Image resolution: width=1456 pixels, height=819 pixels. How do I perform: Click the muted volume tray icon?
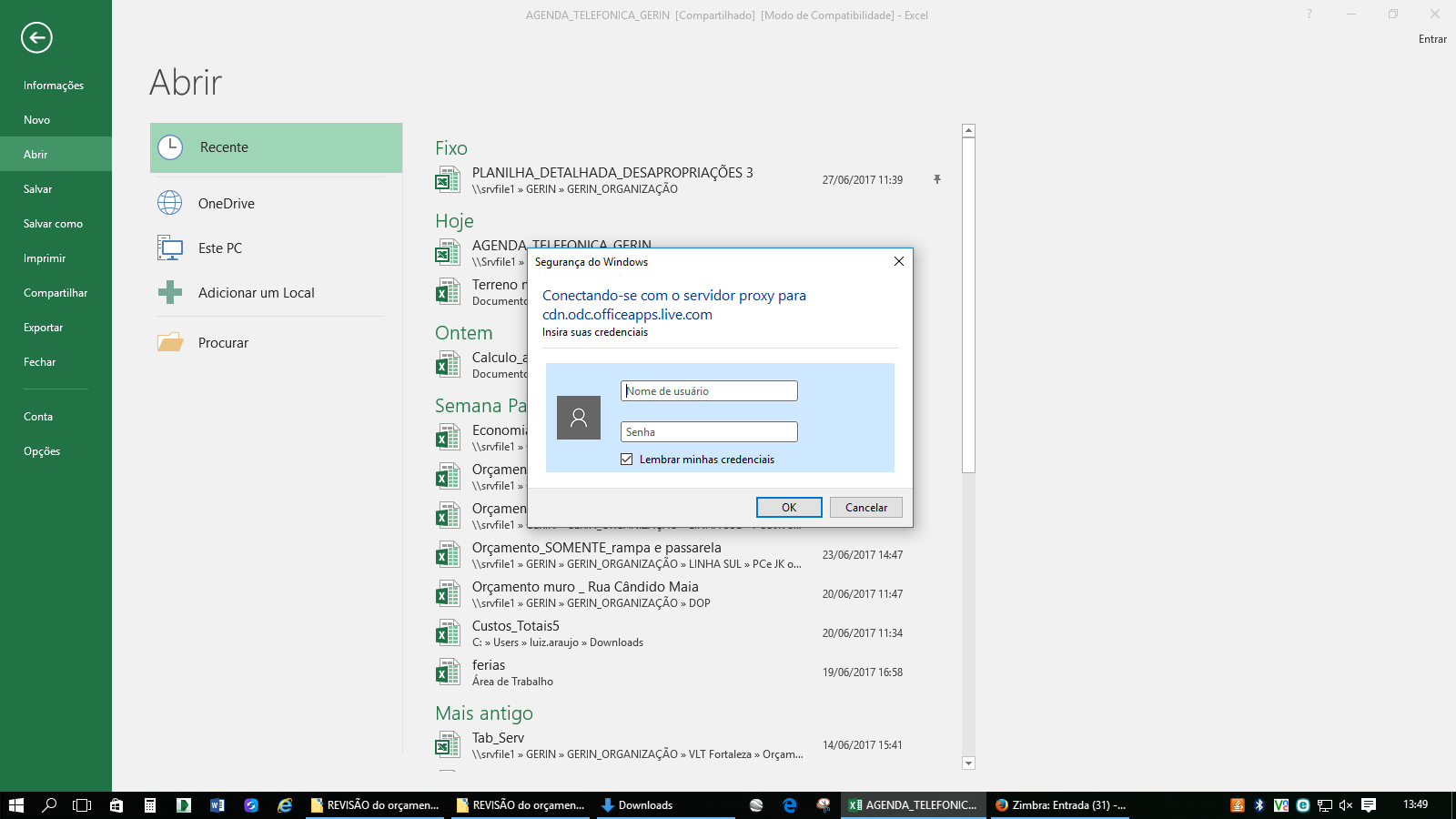pos(1346,805)
